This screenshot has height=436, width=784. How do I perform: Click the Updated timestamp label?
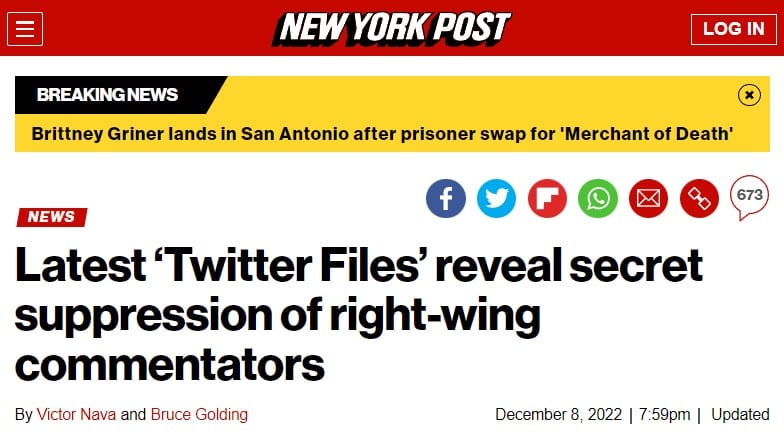739,414
